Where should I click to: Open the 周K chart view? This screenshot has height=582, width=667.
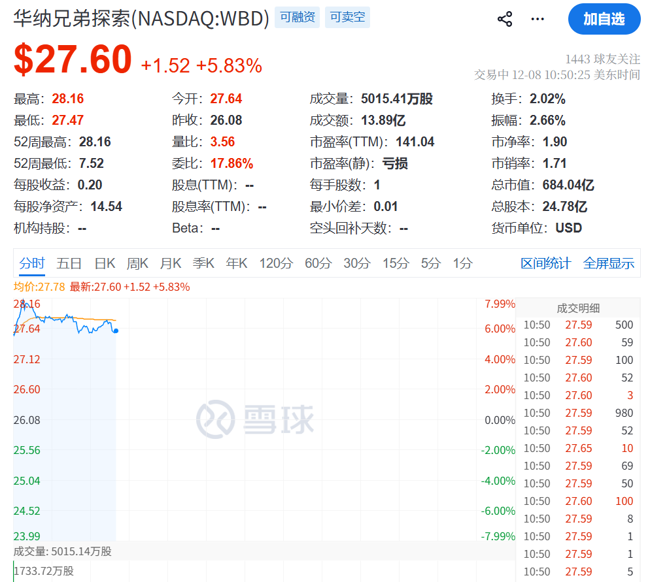point(137,263)
